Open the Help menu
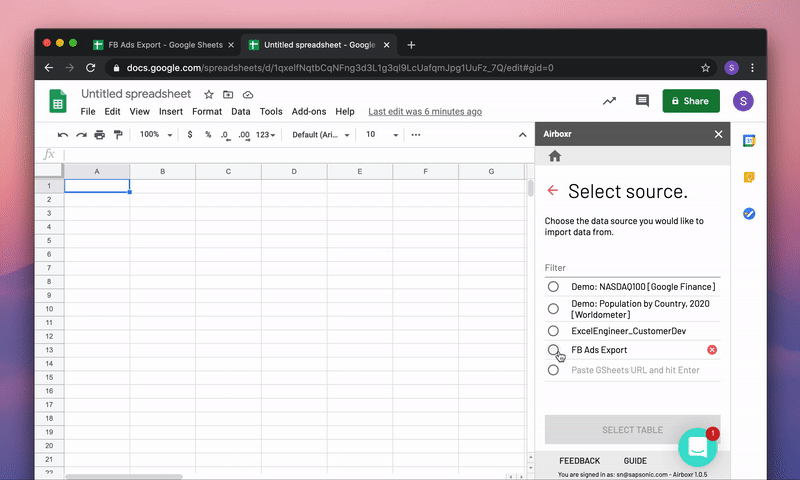 [345, 111]
